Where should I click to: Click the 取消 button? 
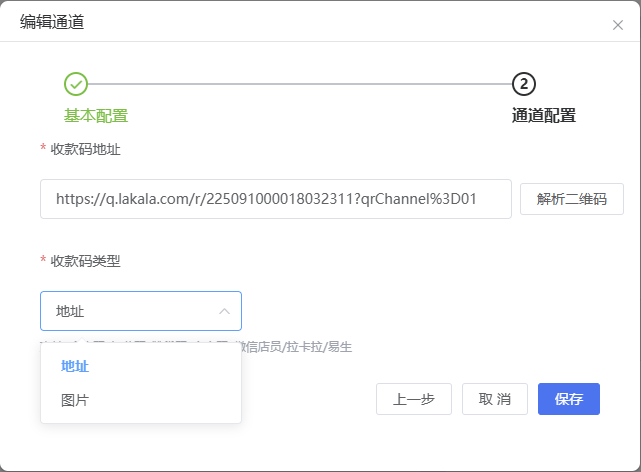pyautogui.click(x=494, y=399)
